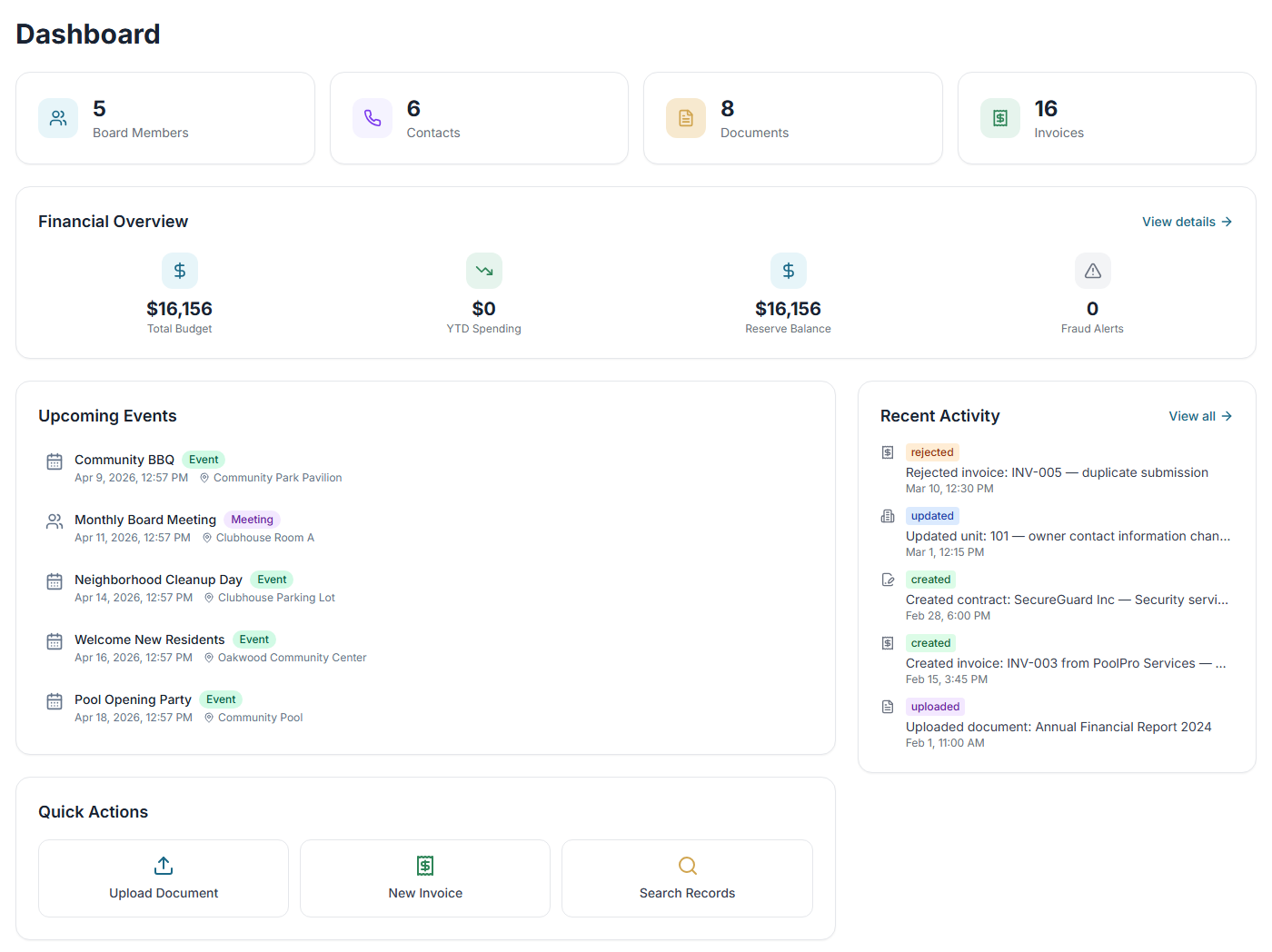Click the Meeting tag beside Monthly Board Meeting
This screenshot has width=1272, height=952.
252,519
